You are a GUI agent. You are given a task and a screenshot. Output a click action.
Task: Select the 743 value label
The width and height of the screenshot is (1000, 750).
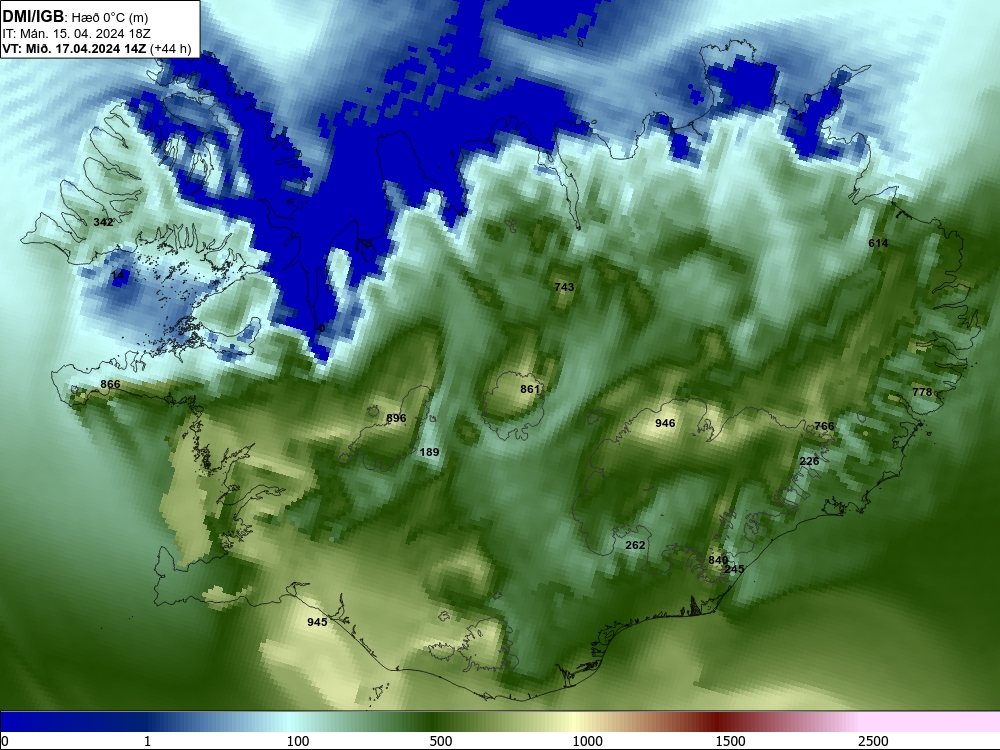point(564,287)
